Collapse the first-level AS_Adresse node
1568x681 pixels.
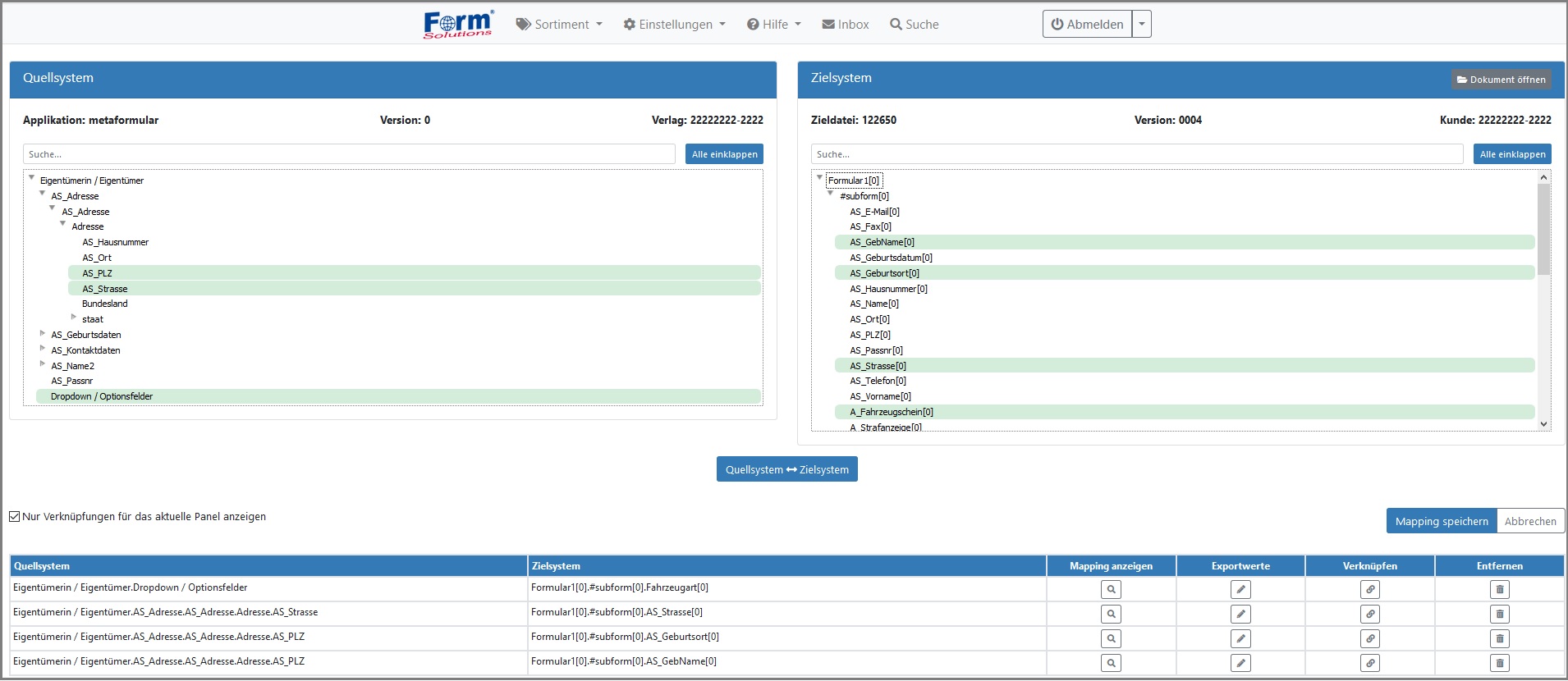43,194
